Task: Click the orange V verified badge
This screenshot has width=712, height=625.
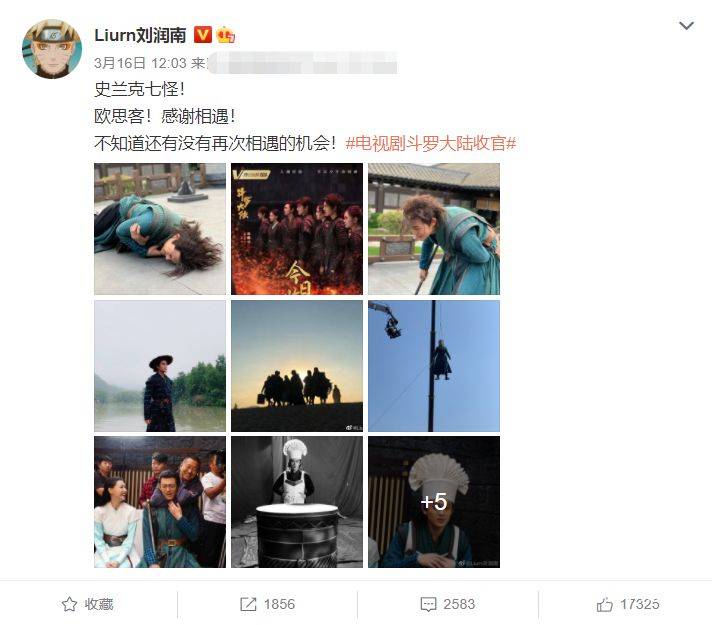Action: pos(203,35)
